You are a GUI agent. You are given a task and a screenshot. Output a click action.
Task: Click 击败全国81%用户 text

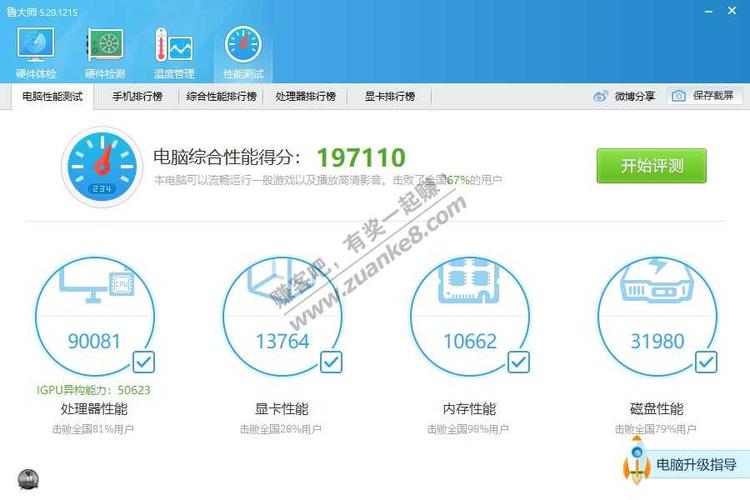[93, 429]
